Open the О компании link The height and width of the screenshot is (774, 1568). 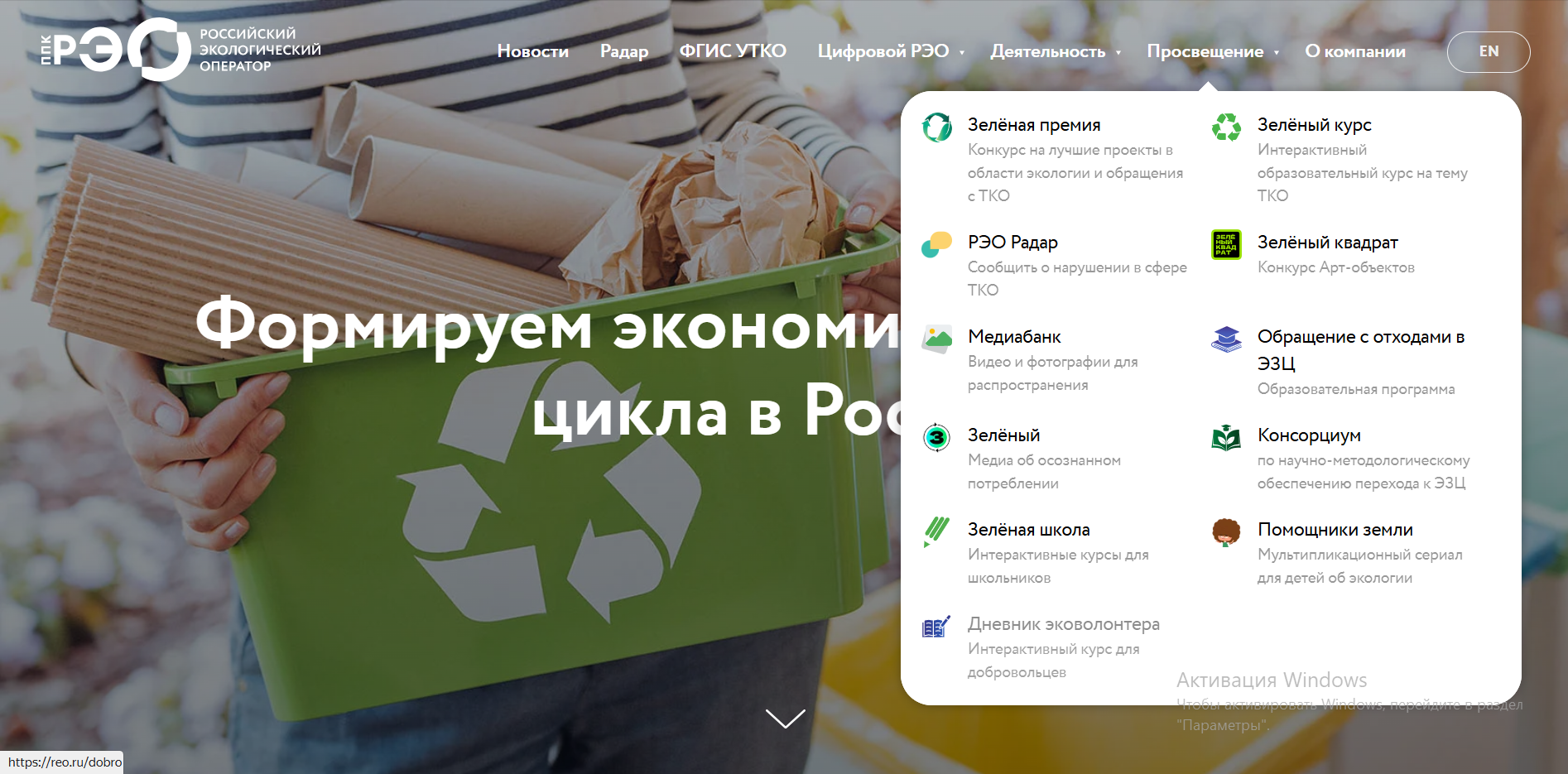pos(1354,51)
